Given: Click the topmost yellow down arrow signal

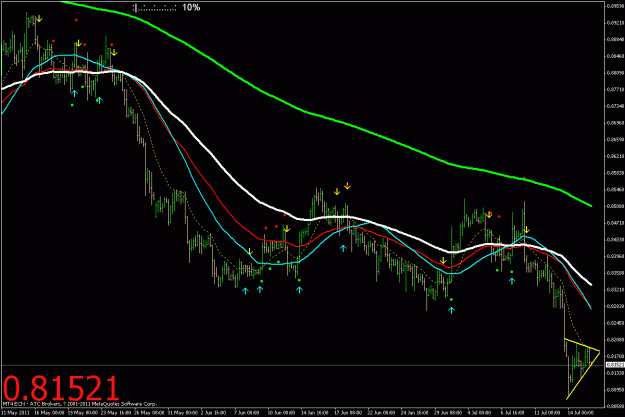Looking at the screenshot, I should [x=39, y=19].
